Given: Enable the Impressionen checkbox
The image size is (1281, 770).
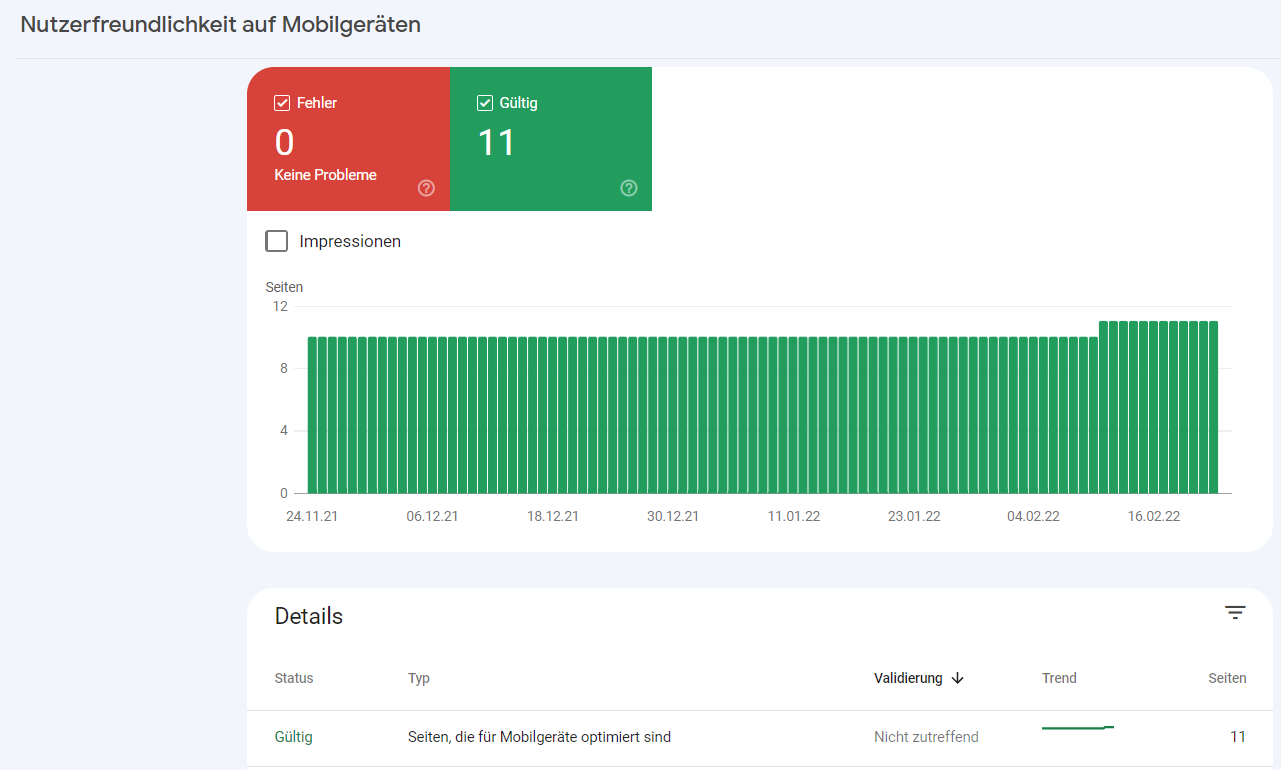Looking at the screenshot, I should (x=276, y=240).
